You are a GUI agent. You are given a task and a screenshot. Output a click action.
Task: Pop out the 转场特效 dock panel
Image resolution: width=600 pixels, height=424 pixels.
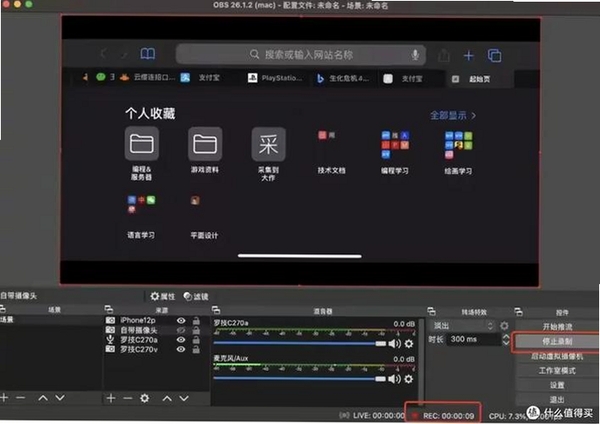pyautogui.click(x=431, y=311)
